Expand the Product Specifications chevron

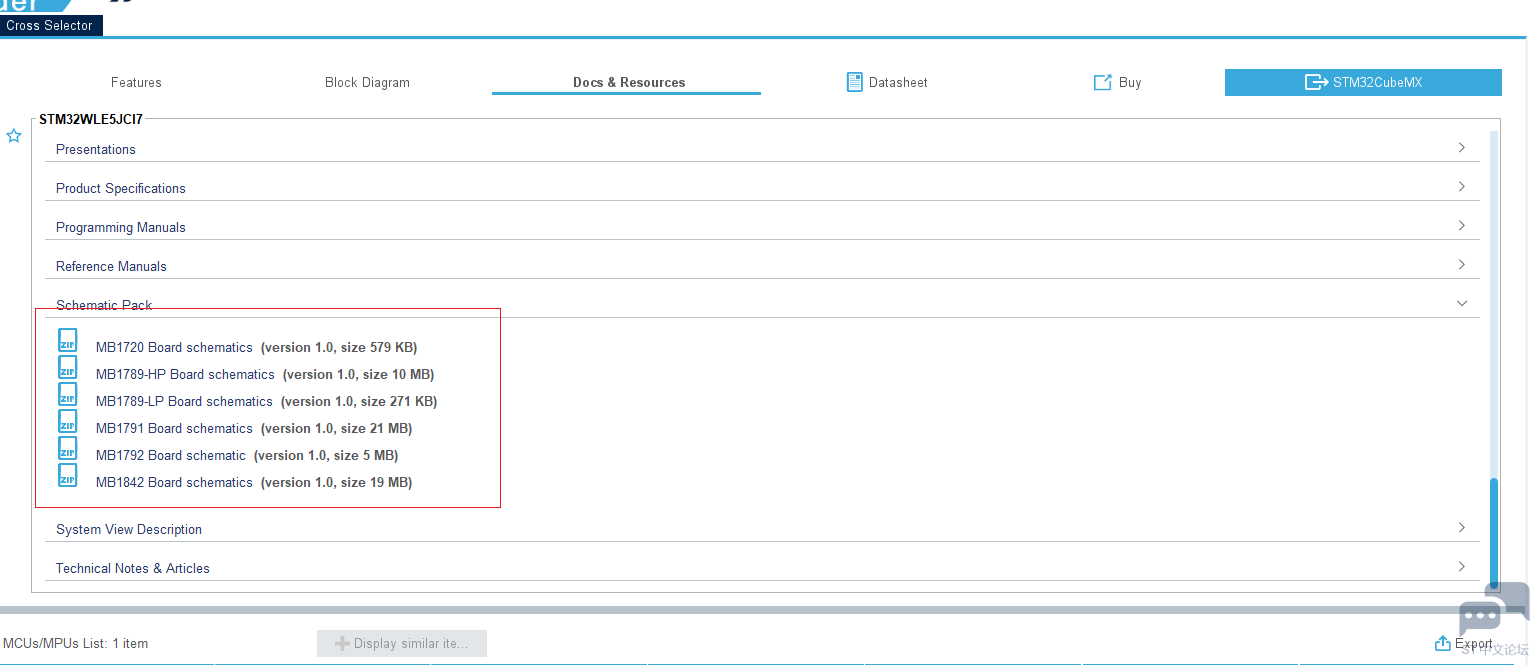click(1461, 187)
